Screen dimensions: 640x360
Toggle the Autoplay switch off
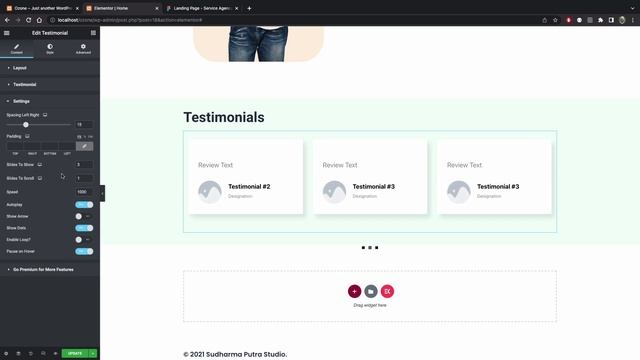pyautogui.click(x=84, y=204)
